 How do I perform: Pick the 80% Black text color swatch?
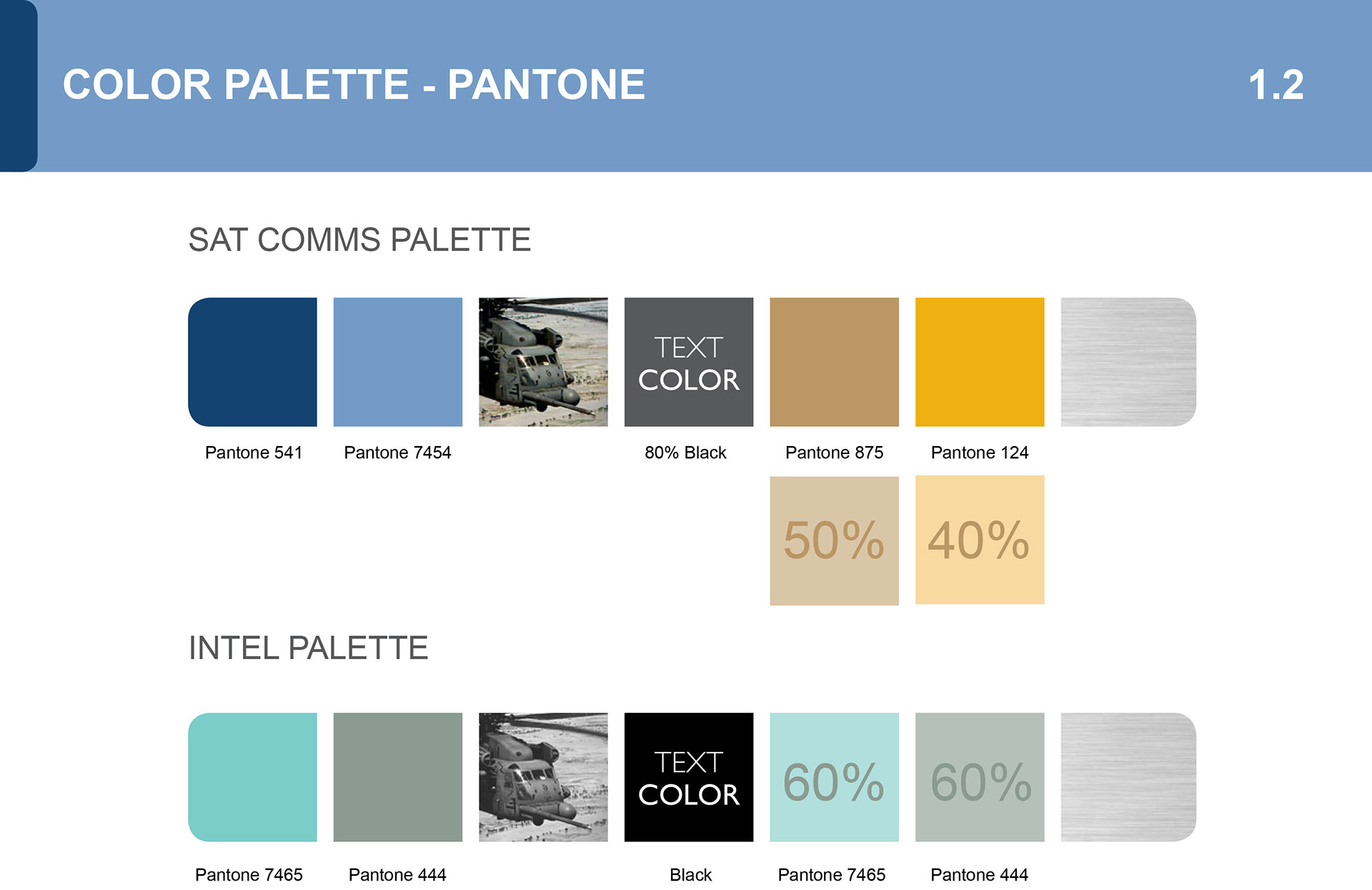click(x=688, y=362)
